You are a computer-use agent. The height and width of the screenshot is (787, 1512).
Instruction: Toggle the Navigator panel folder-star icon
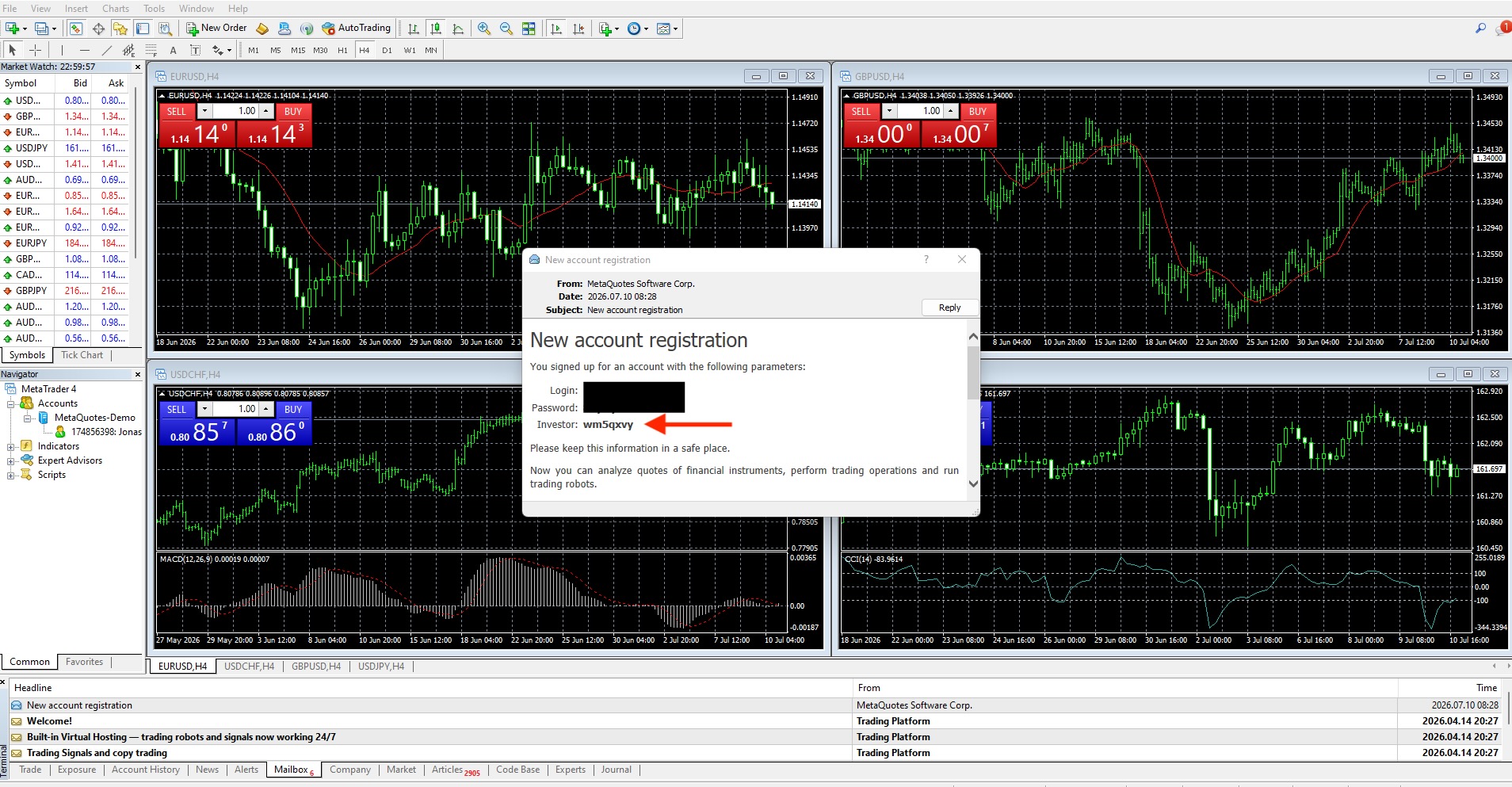pos(120,29)
